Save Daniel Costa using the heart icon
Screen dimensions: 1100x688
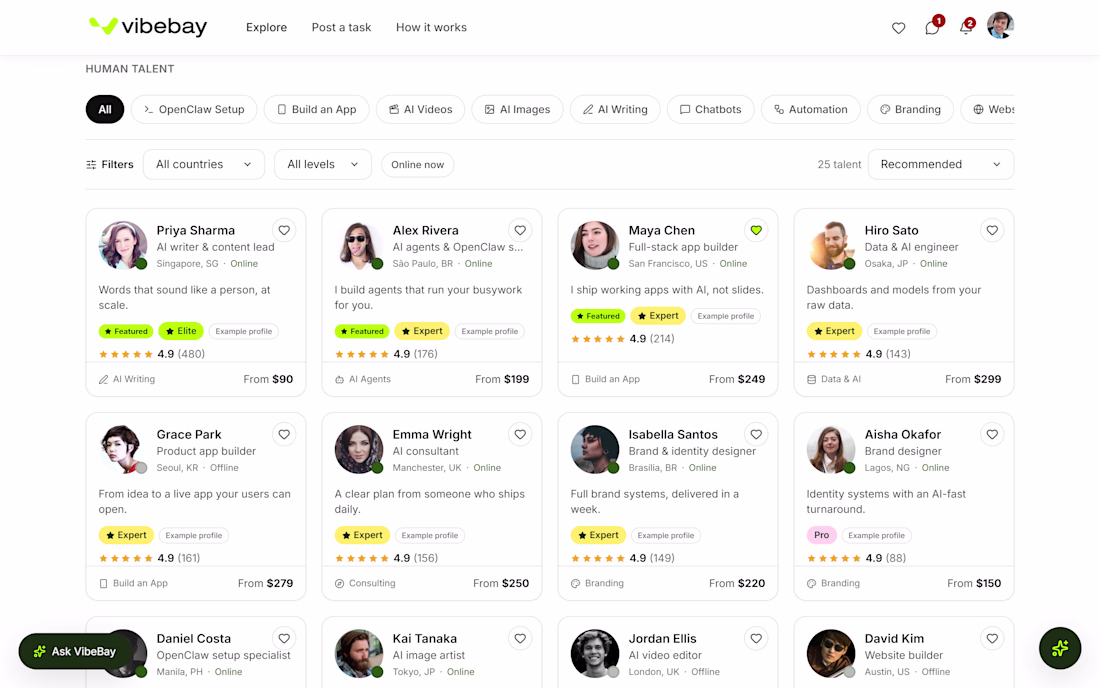pyautogui.click(x=284, y=638)
